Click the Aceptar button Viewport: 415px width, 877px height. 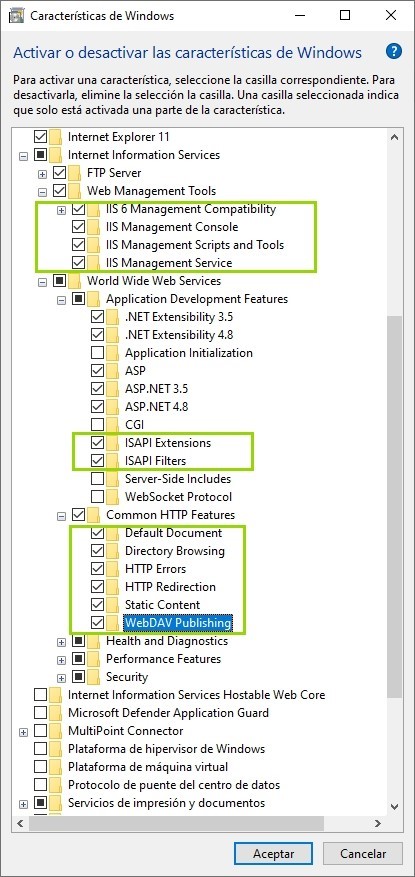273,854
